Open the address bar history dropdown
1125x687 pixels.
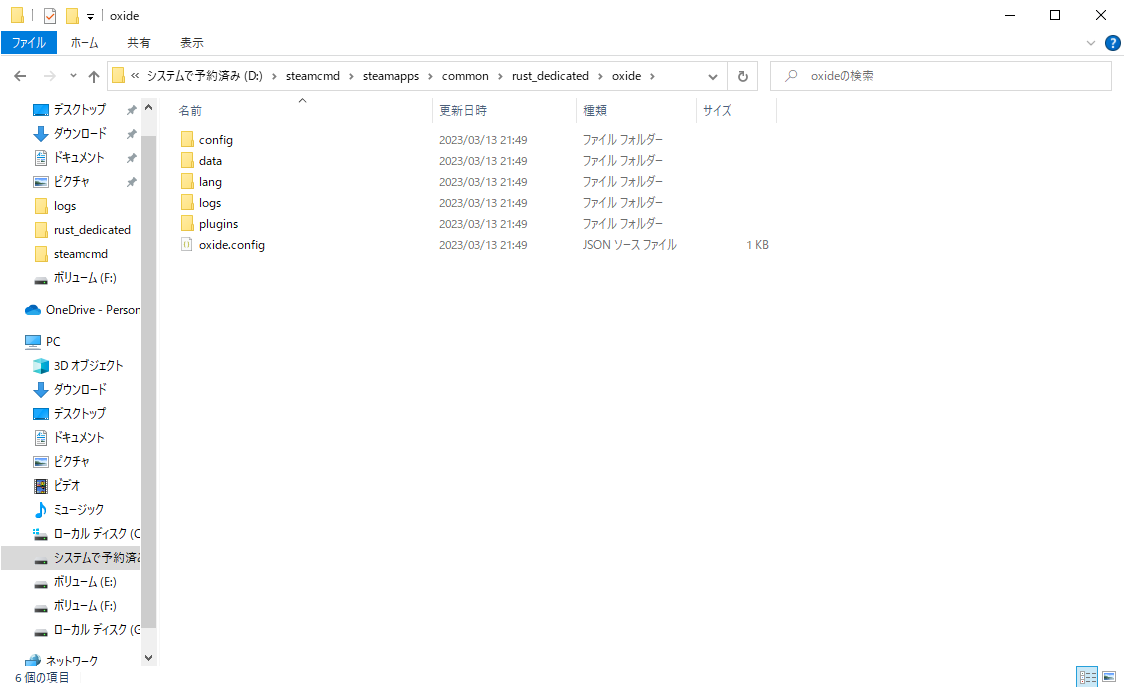tap(712, 75)
